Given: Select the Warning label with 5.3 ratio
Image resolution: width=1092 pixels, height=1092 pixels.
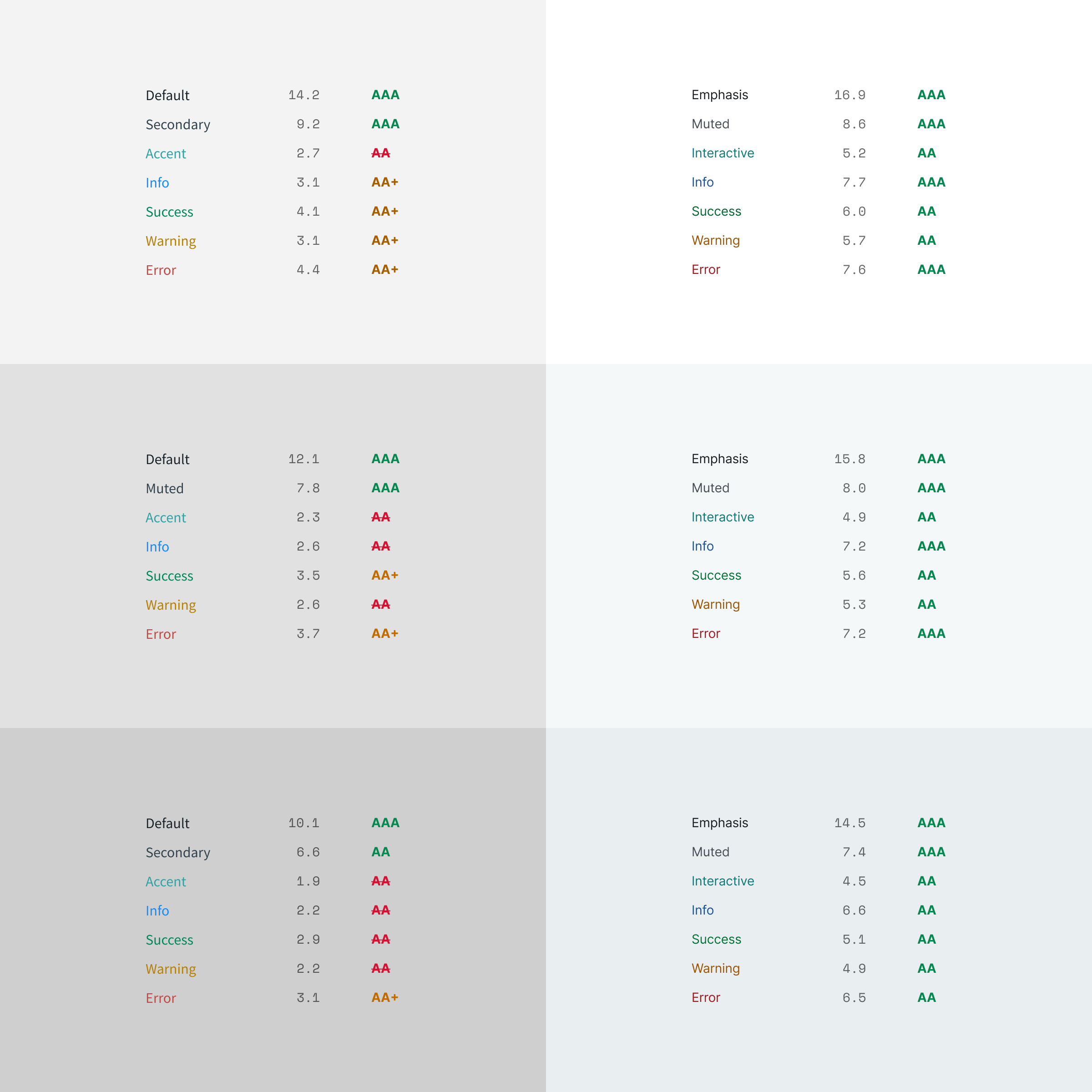Looking at the screenshot, I should (x=715, y=604).
